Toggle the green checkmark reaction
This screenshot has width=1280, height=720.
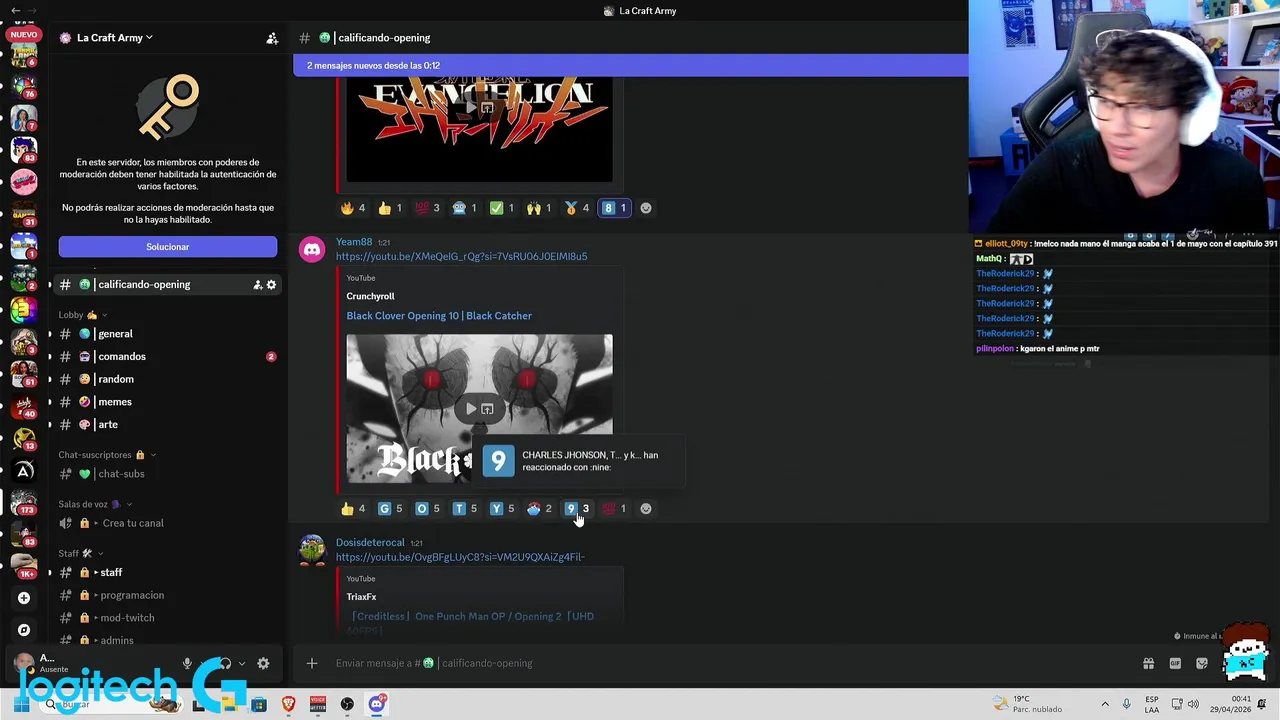pos(502,208)
